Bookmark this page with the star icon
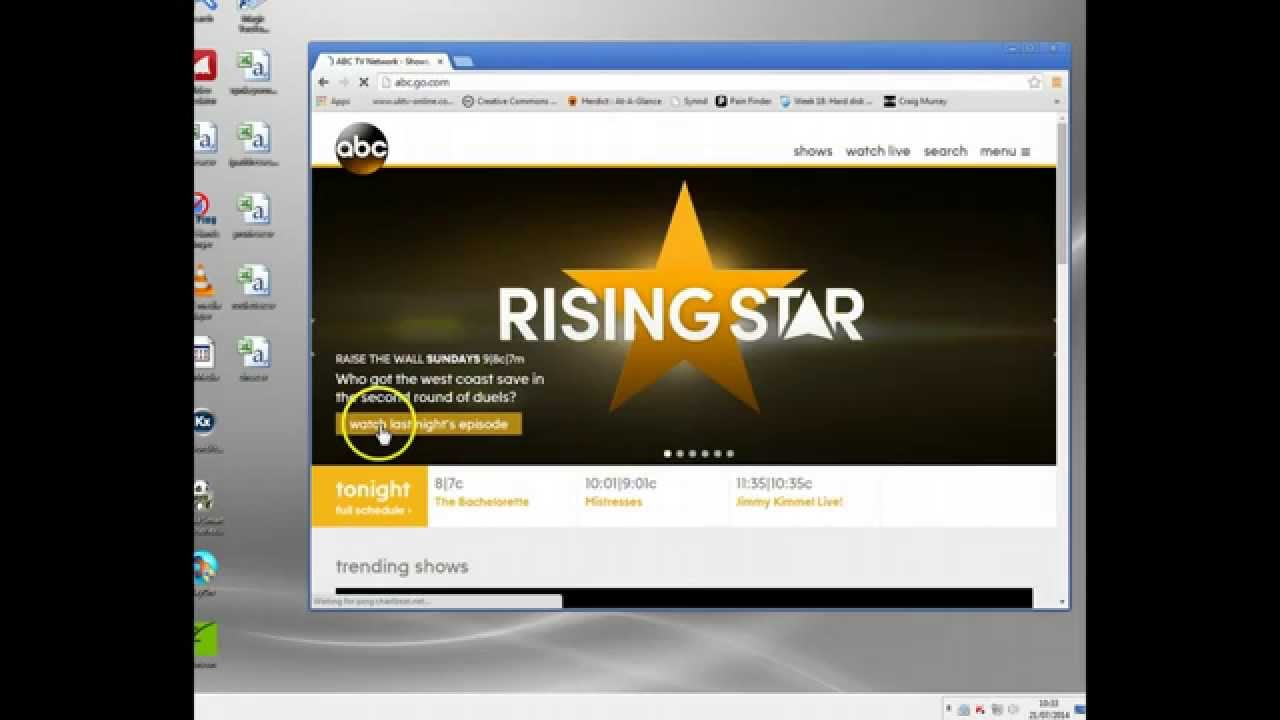Screen dimensions: 1280x720 pyautogui.click(x=1035, y=82)
